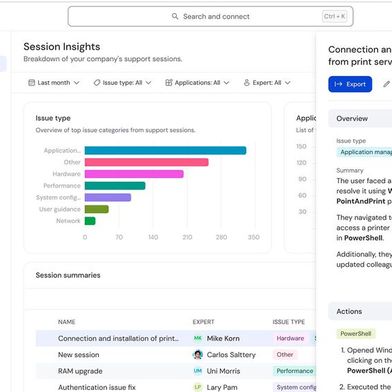392x392 pixels.
Task: Click the pink Hardware bar in chart
Action: (134, 174)
